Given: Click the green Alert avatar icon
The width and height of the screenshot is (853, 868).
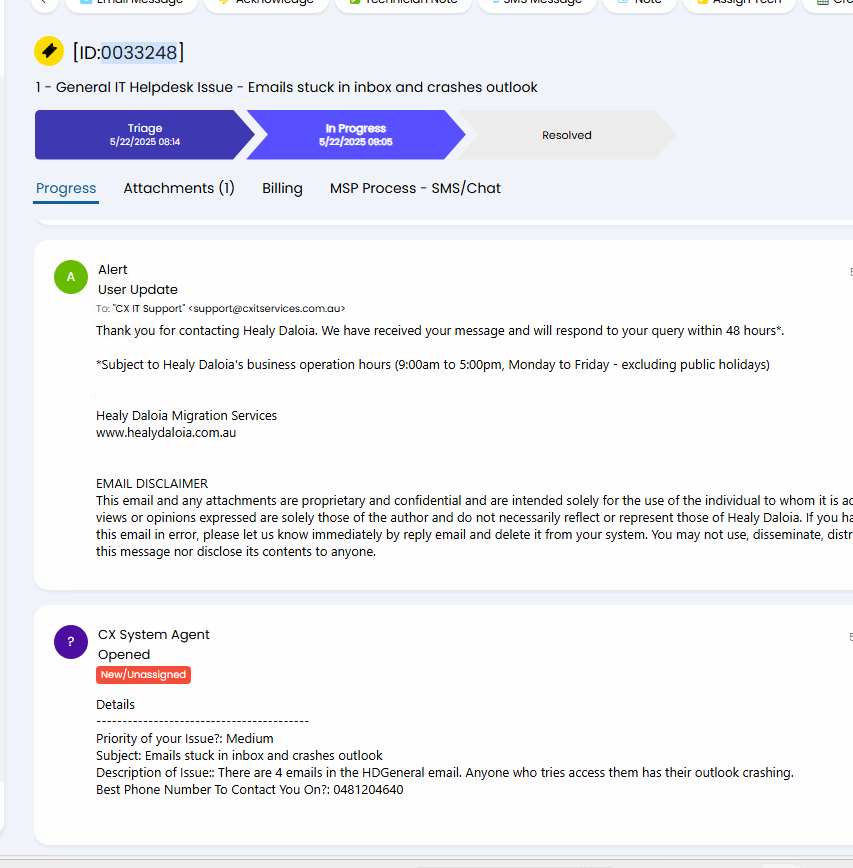Looking at the screenshot, I should point(71,277).
